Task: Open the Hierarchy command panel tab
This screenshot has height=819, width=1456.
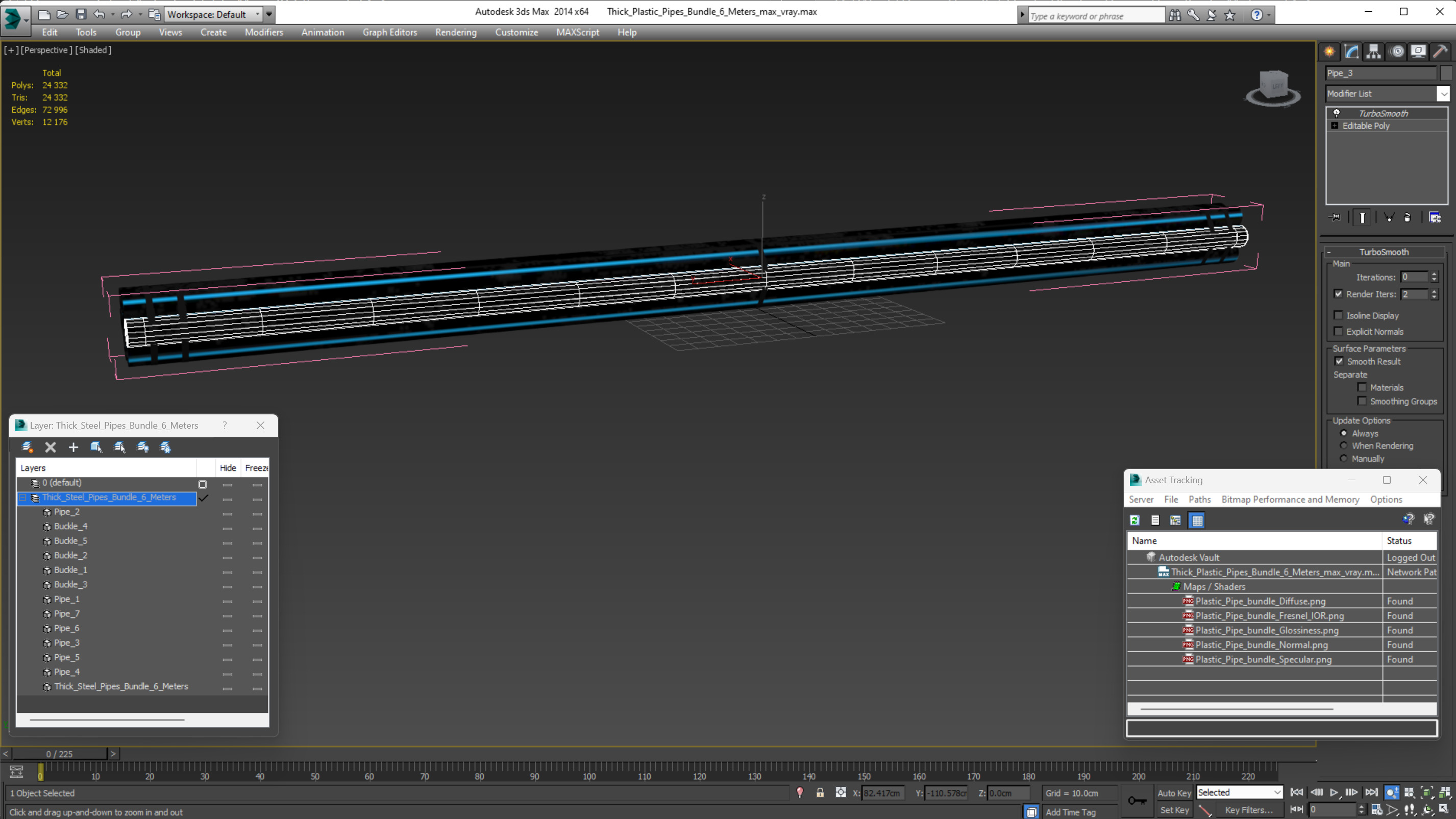Action: [x=1373, y=52]
